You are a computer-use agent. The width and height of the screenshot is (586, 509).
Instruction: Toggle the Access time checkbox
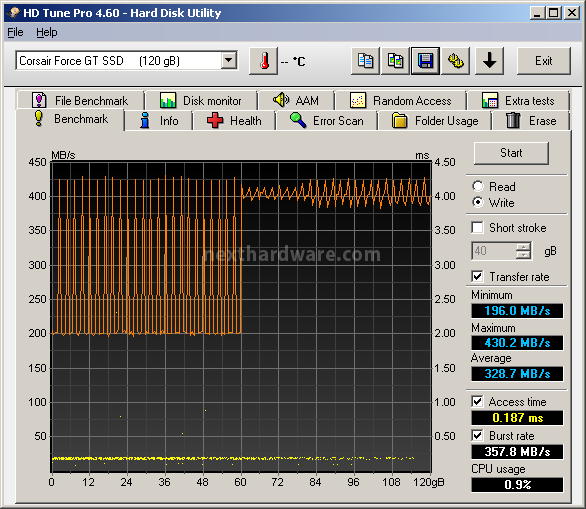[477, 401]
